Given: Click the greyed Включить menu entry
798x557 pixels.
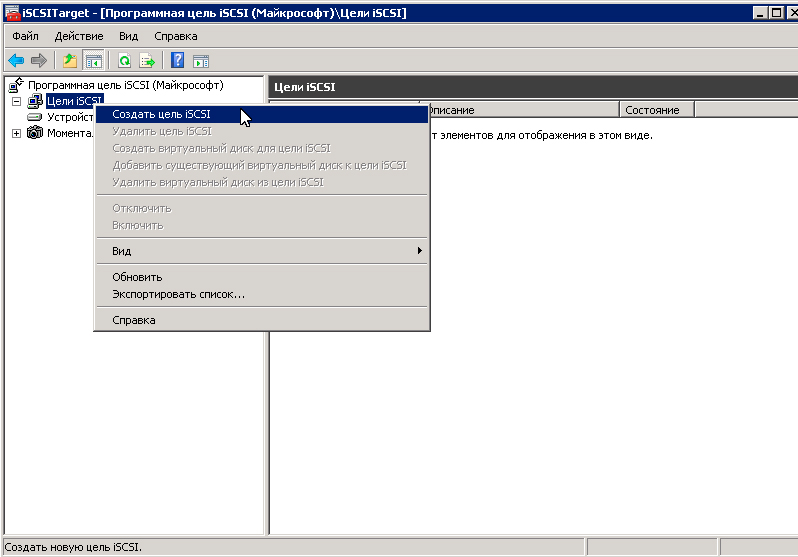Looking at the screenshot, I should 262,225.
